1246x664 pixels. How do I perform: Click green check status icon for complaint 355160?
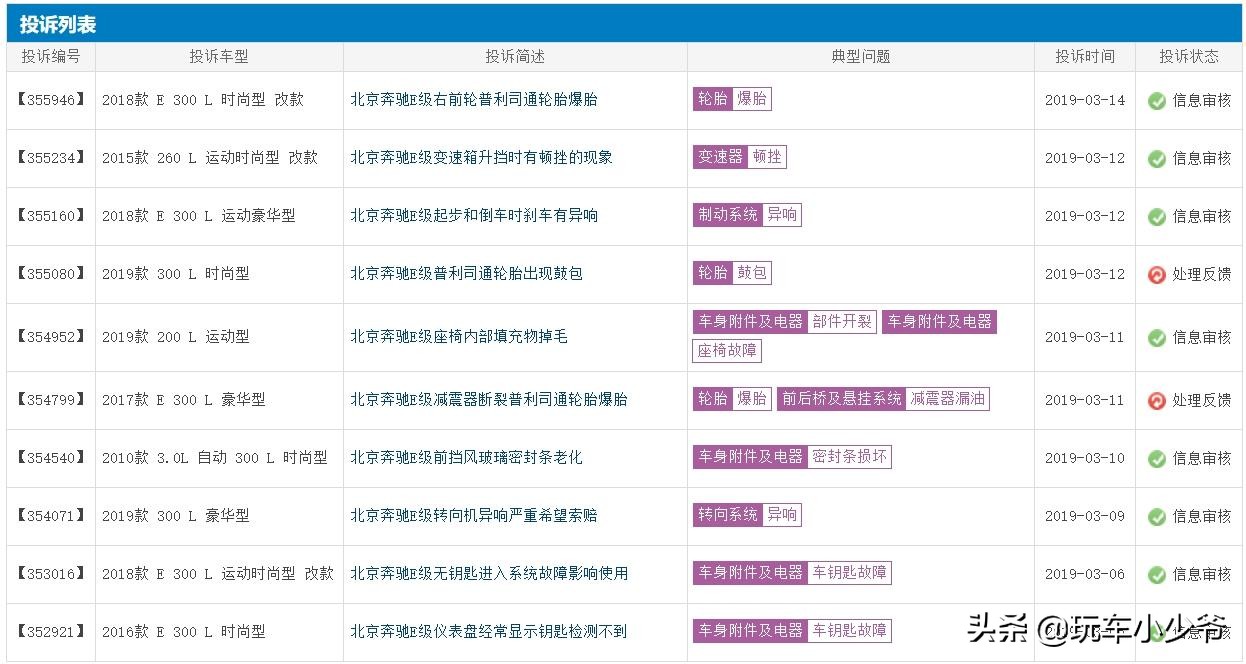[x=1157, y=217]
